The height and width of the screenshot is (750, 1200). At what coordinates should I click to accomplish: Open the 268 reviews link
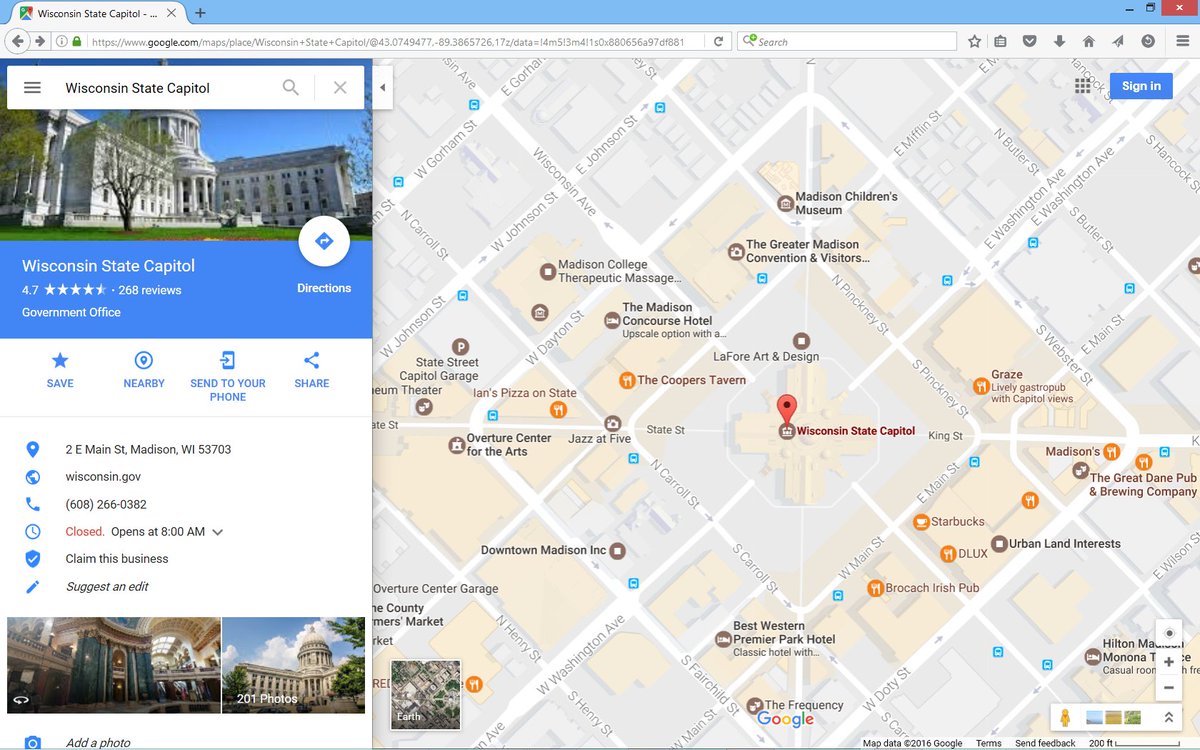pyautogui.click(x=150, y=290)
